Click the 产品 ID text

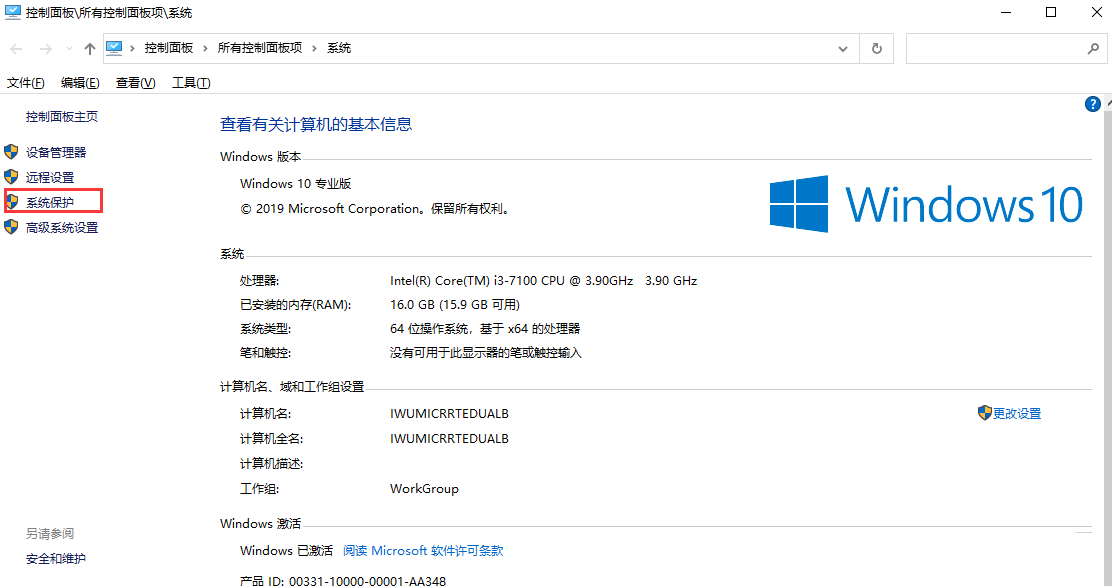(343, 581)
